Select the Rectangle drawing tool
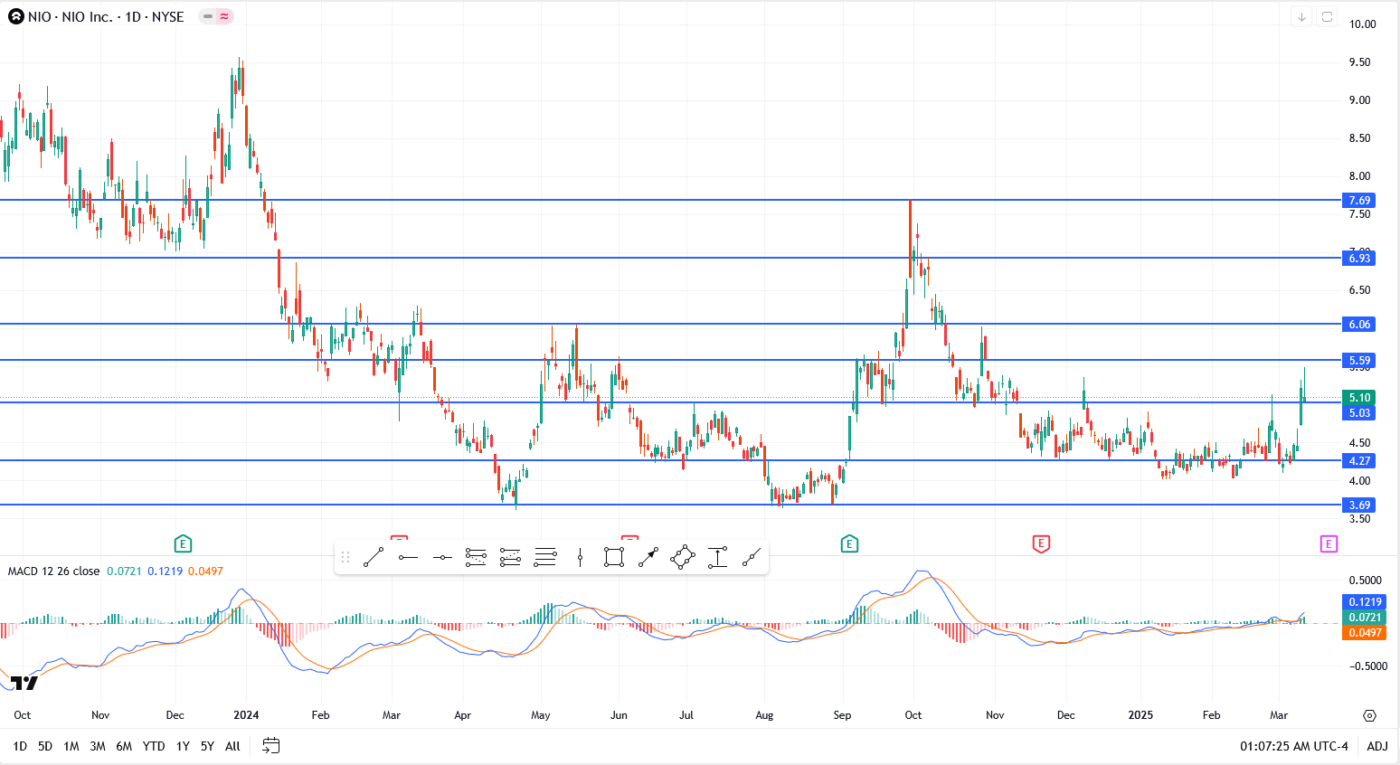 pos(613,557)
